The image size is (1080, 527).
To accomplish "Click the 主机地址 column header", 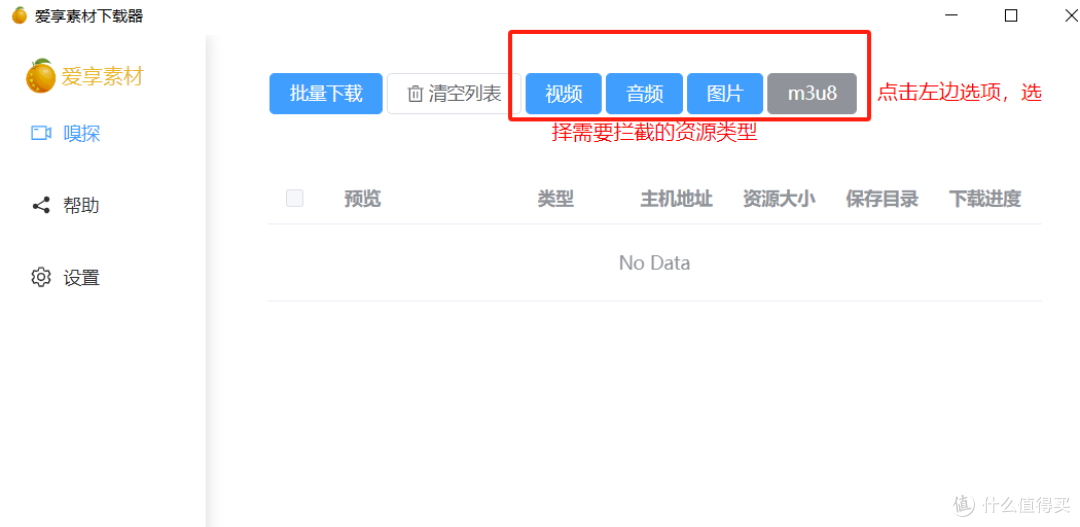I will click(x=676, y=199).
